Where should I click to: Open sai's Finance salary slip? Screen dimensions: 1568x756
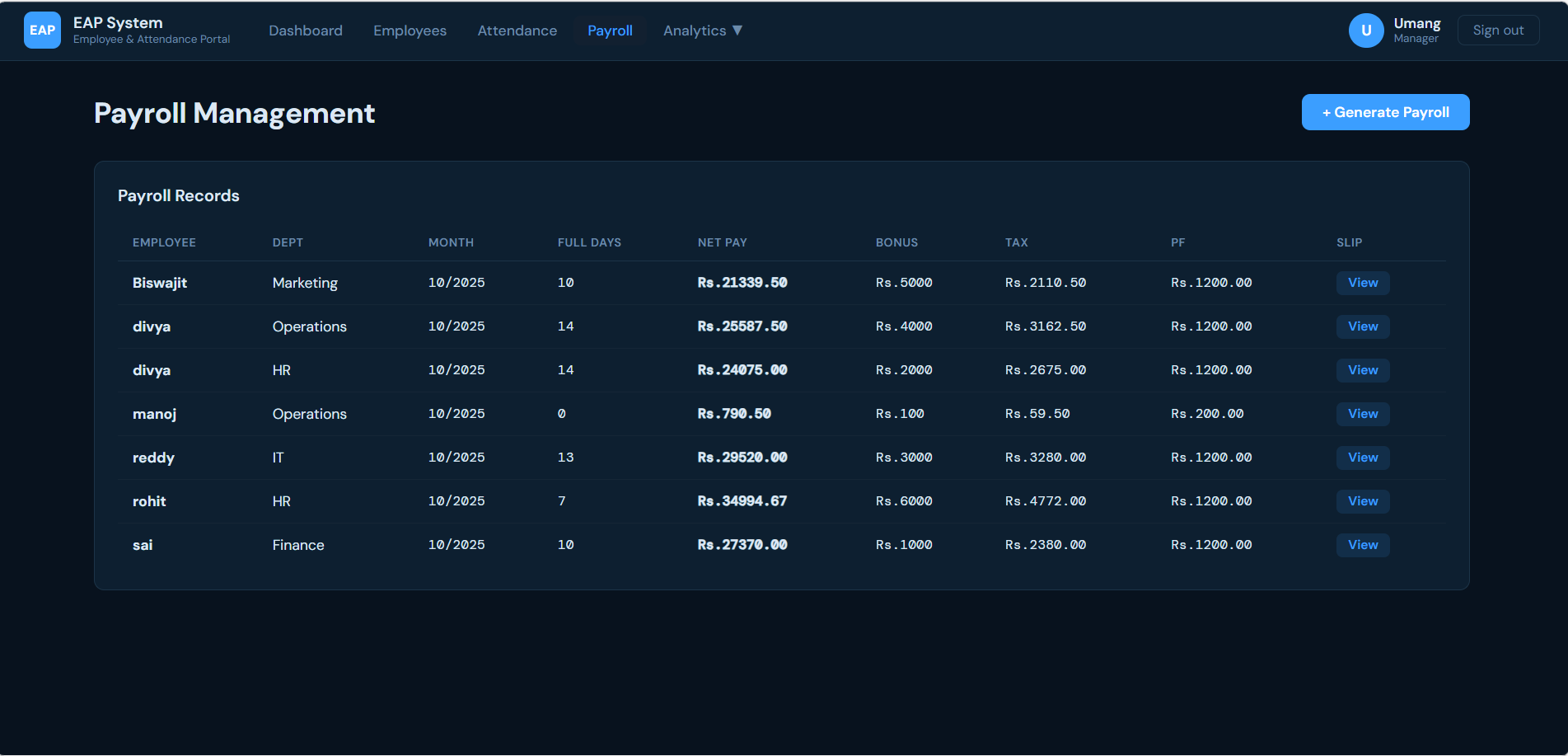(x=1362, y=545)
